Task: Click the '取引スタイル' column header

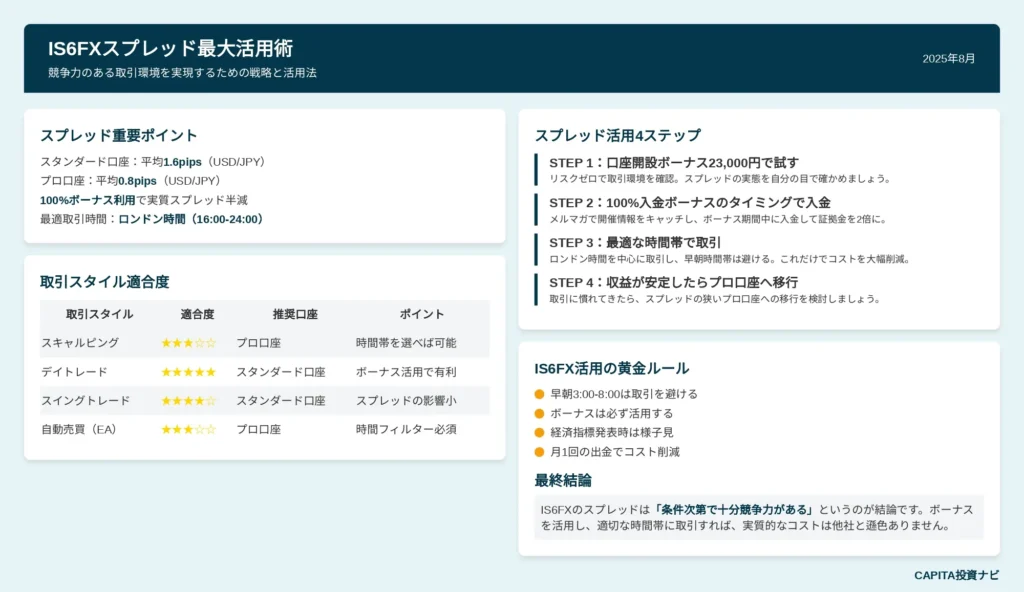Action: (99, 314)
